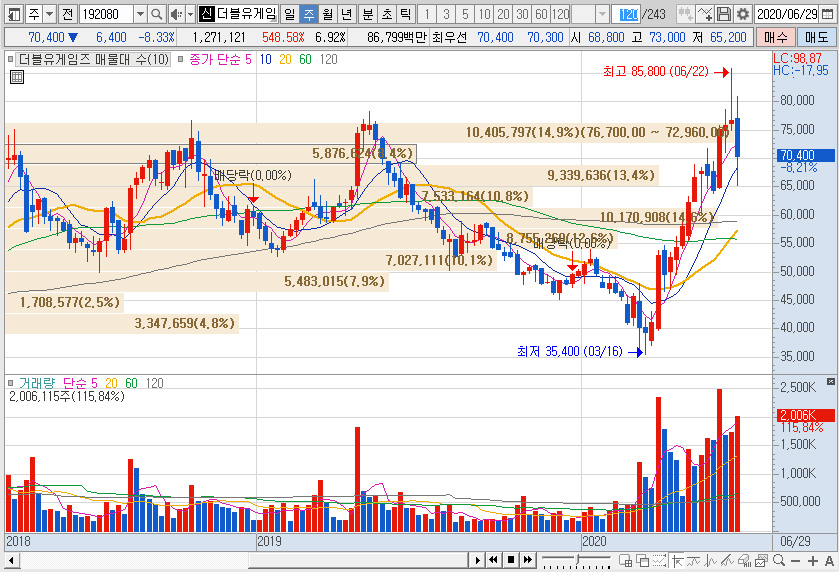
Task: Click the overlapping windows icon
Action: pyautogui.click(x=642, y=560)
